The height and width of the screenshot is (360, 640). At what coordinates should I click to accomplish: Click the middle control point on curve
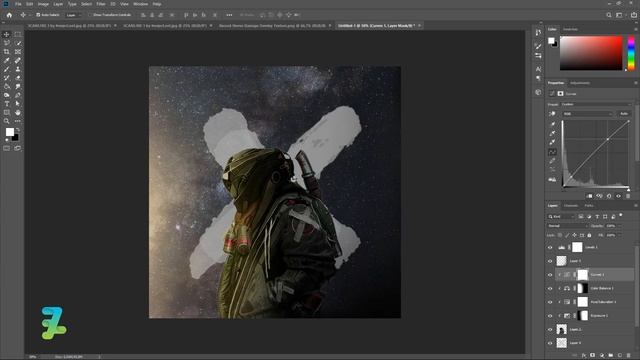pos(608,139)
